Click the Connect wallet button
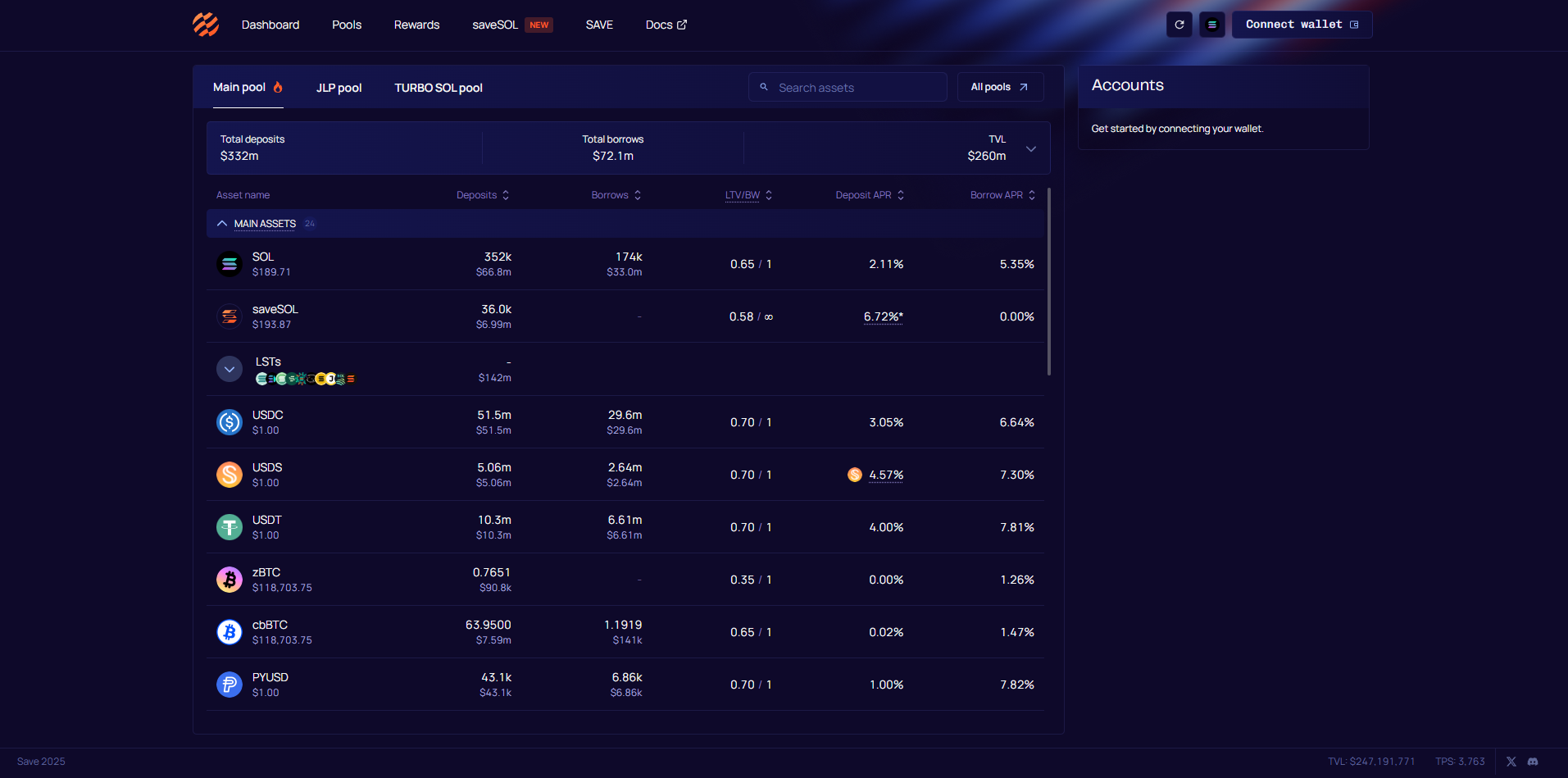 click(1302, 25)
